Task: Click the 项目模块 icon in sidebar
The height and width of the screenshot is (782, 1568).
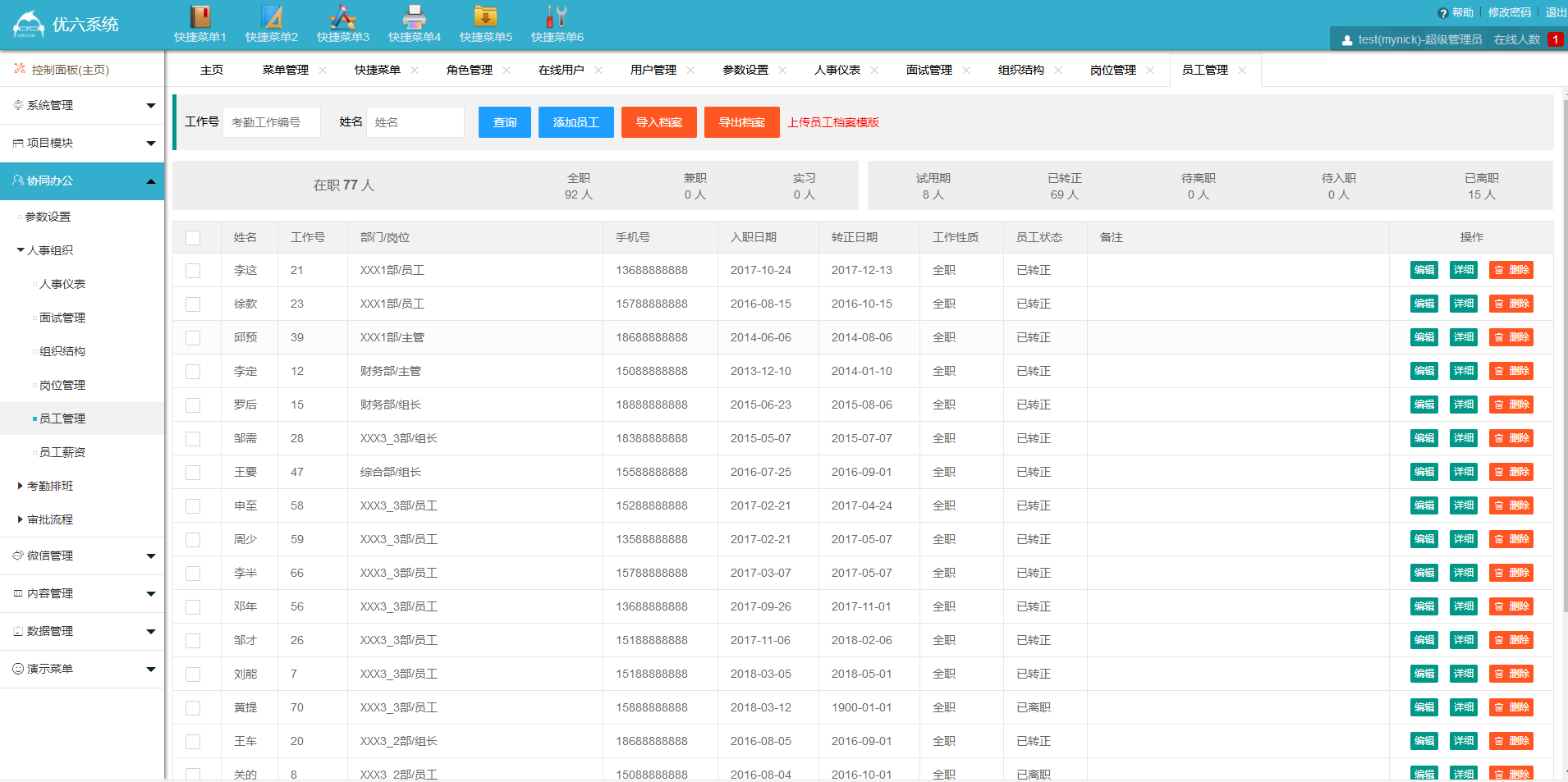Action: [18, 143]
